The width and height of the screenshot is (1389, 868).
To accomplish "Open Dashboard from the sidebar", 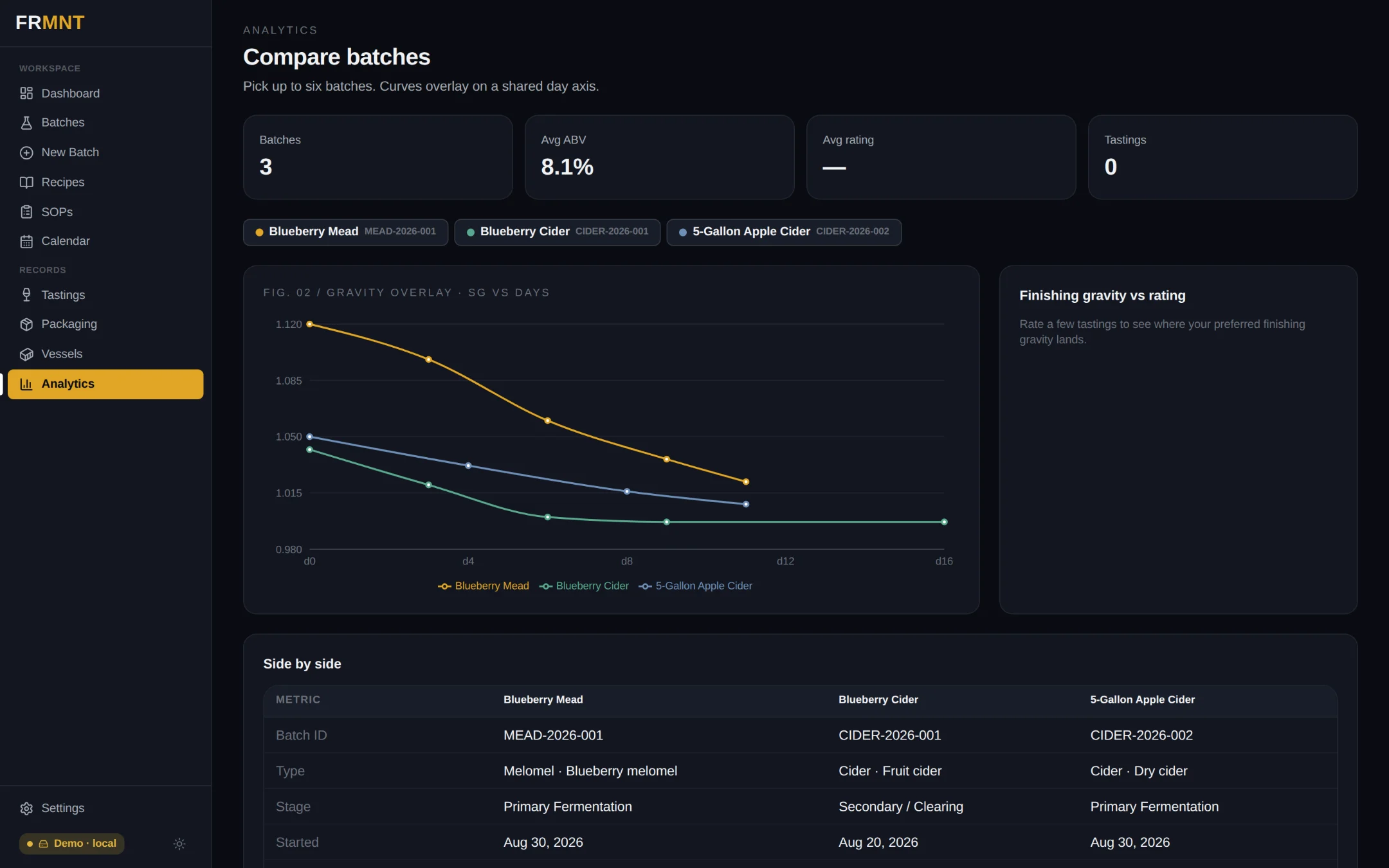I will [x=105, y=93].
